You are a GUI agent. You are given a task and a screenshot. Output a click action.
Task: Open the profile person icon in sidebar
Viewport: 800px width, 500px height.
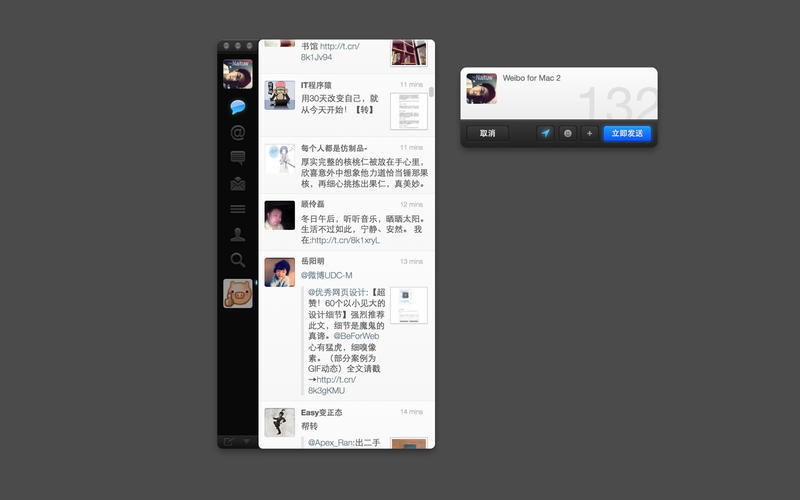238,234
